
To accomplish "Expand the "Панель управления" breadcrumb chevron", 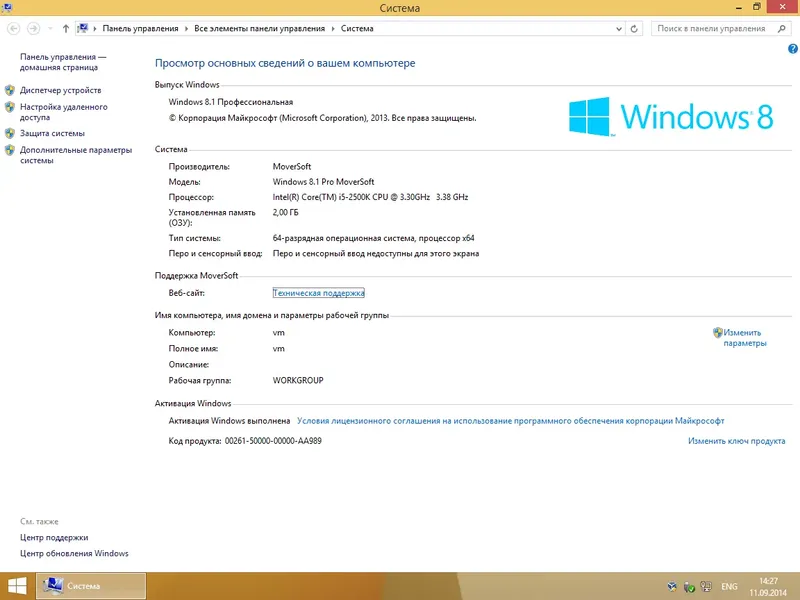I will [185, 28].
